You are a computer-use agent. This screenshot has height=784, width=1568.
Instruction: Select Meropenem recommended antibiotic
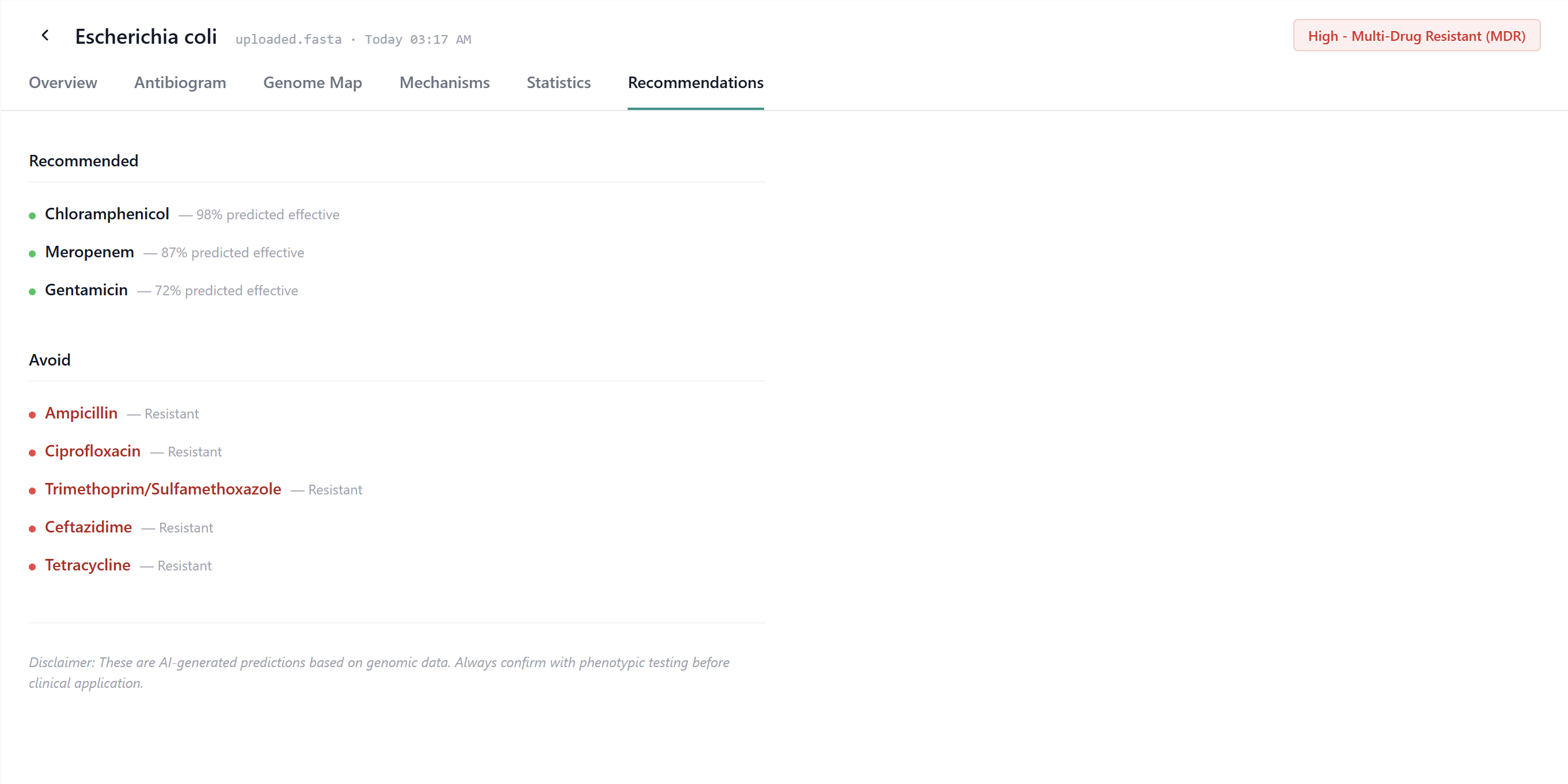point(89,252)
